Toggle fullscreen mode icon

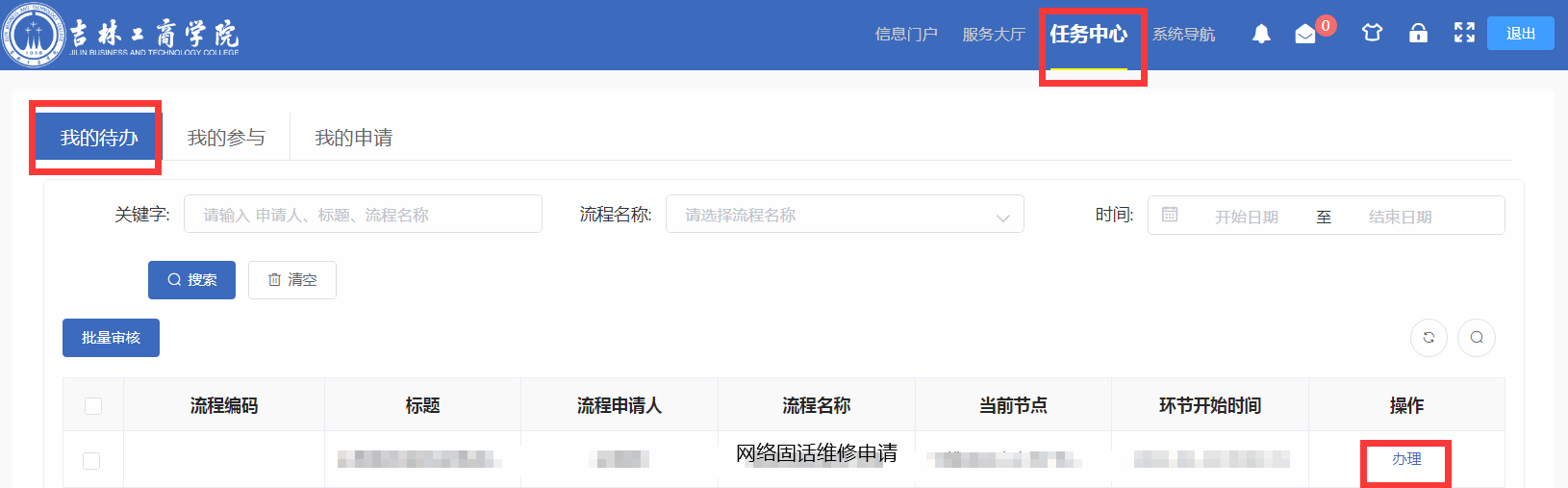click(x=1464, y=34)
